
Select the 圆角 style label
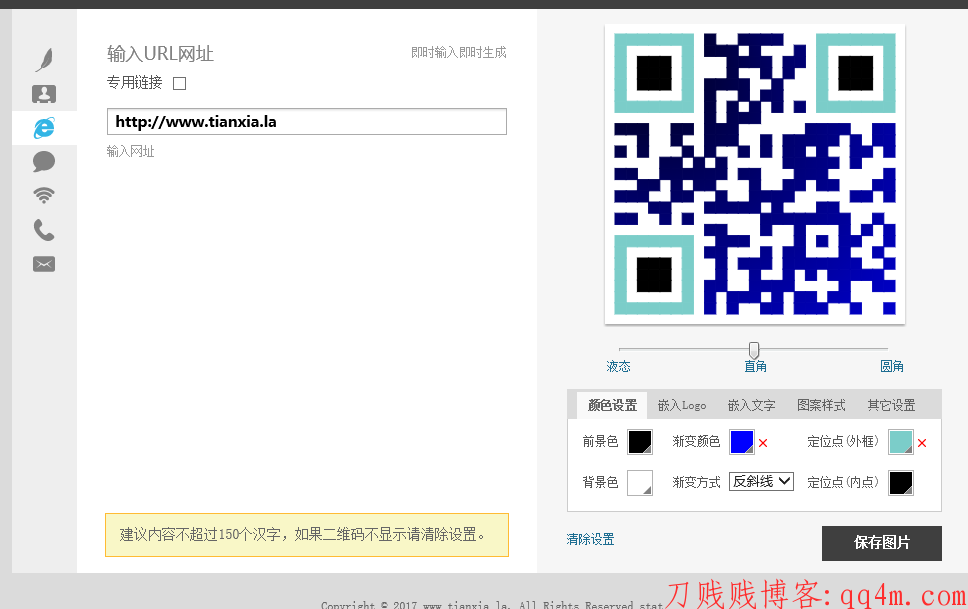click(x=891, y=366)
